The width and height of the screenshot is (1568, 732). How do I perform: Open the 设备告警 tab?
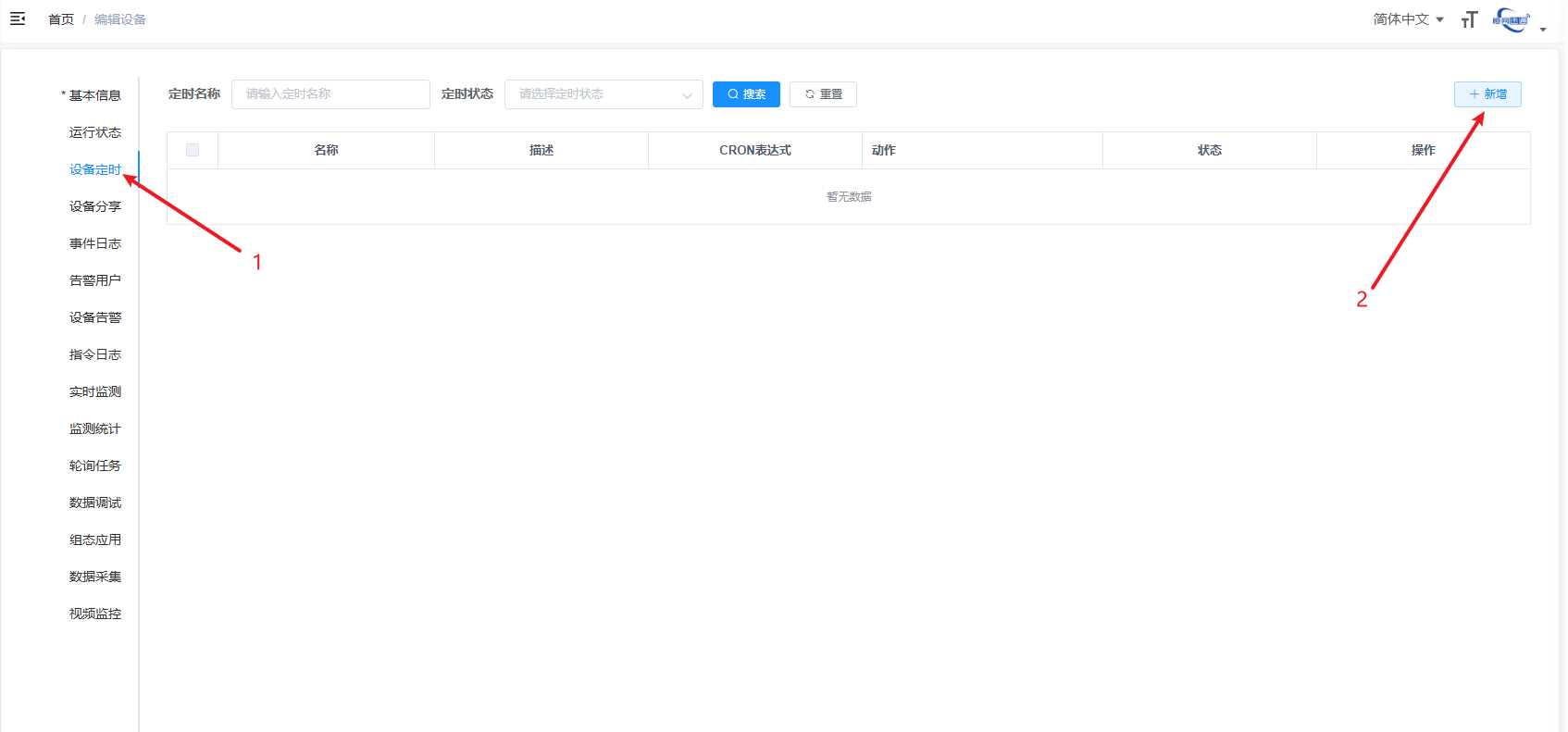point(94,317)
